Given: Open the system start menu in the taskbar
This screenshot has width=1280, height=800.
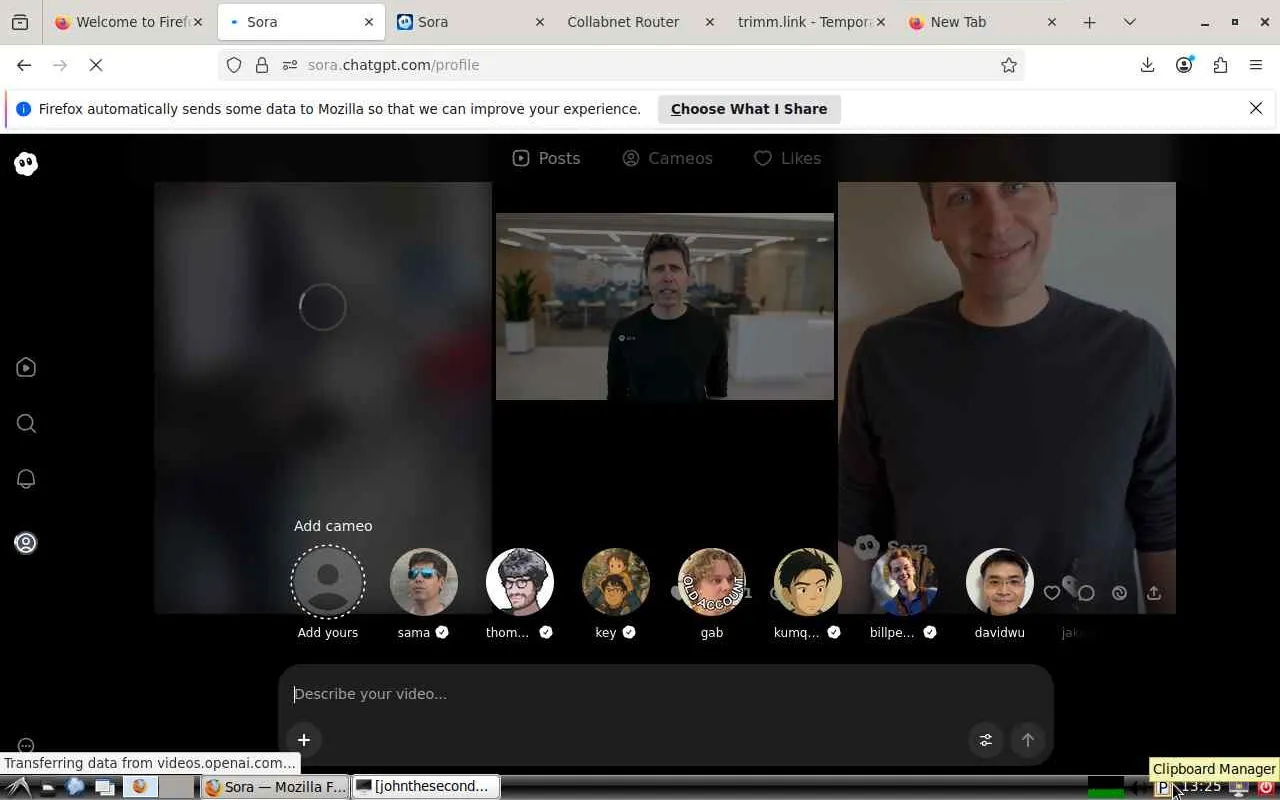Looking at the screenshot, I should click(18, 787).
